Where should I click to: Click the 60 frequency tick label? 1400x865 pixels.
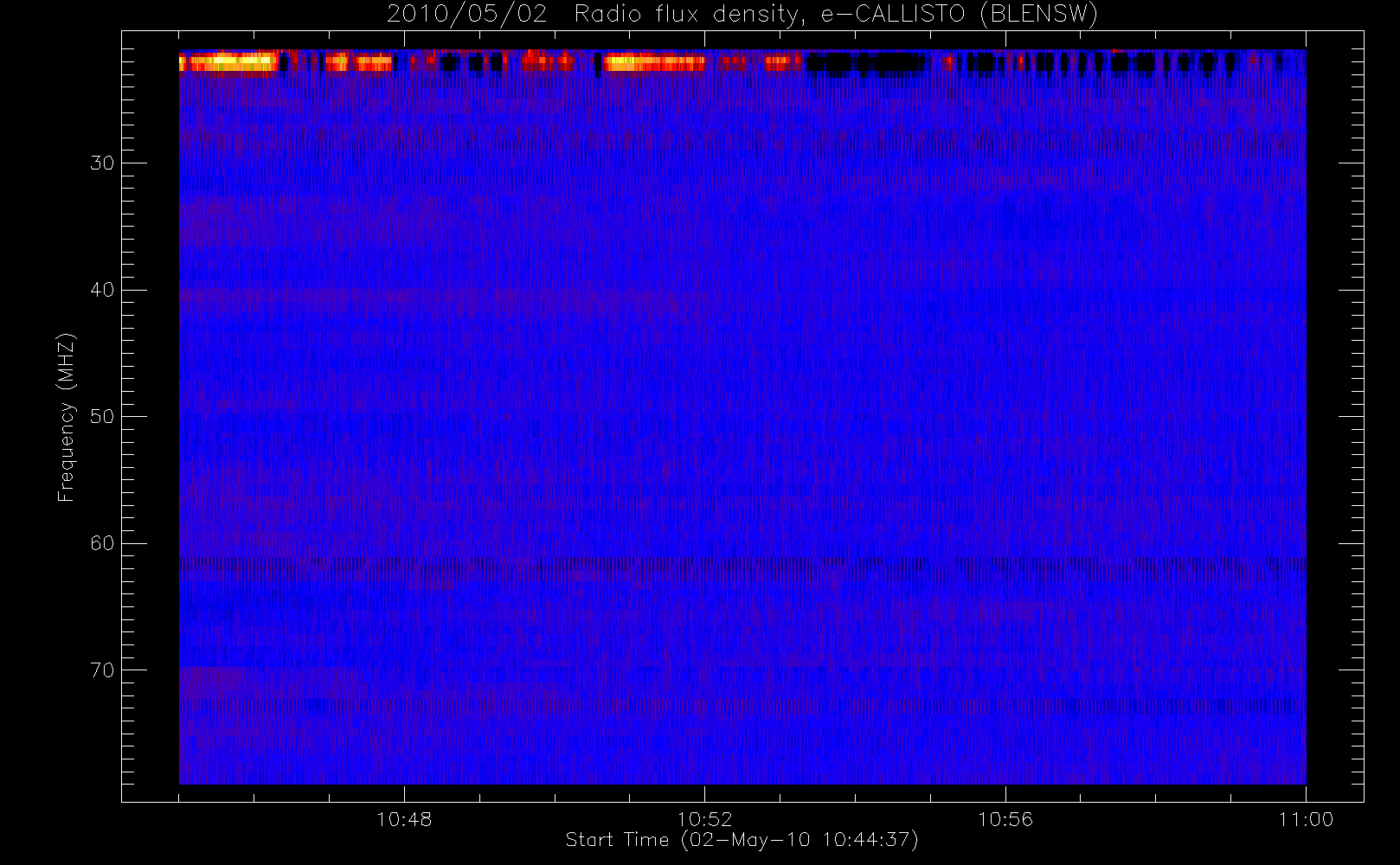coord(102,543)
